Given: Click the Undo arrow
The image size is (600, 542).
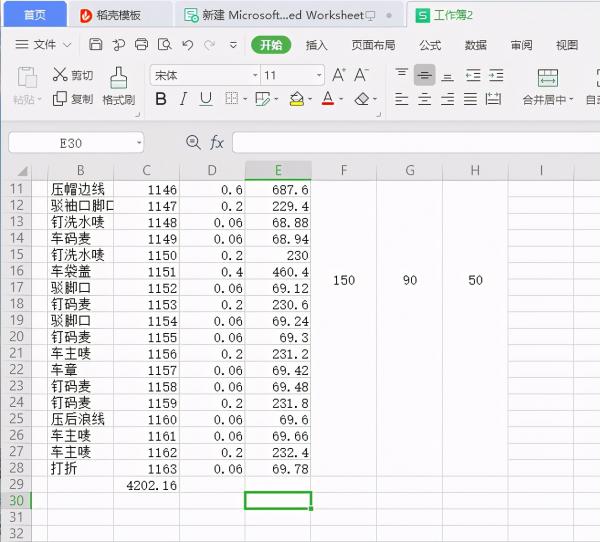Looking at the screenshot, I should (188, 45).
